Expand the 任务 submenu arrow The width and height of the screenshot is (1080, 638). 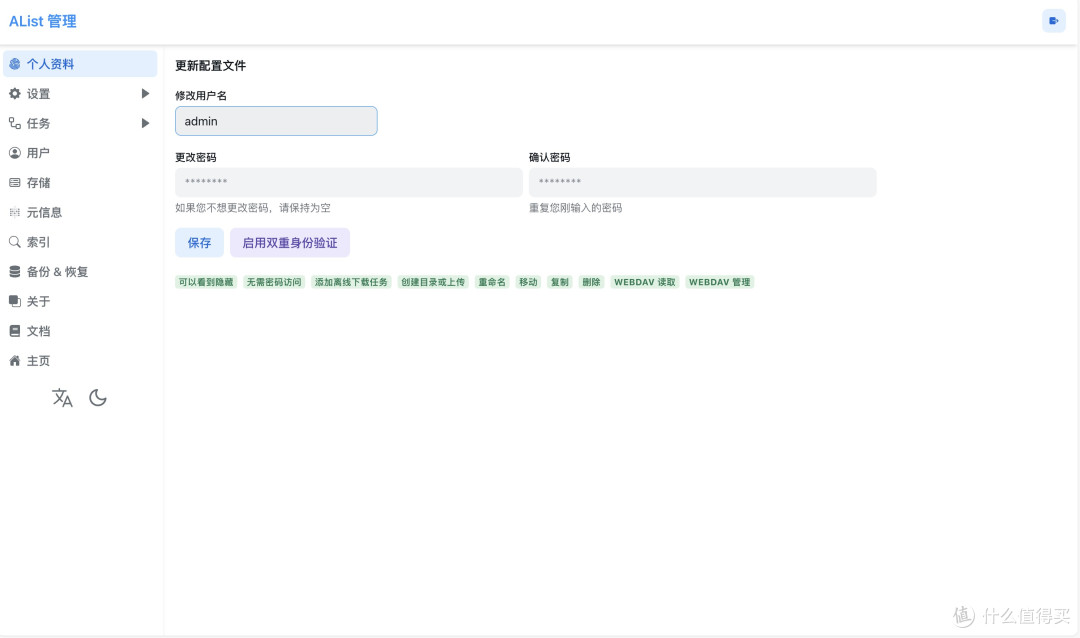pyautogui.click(x=145, y=123)
